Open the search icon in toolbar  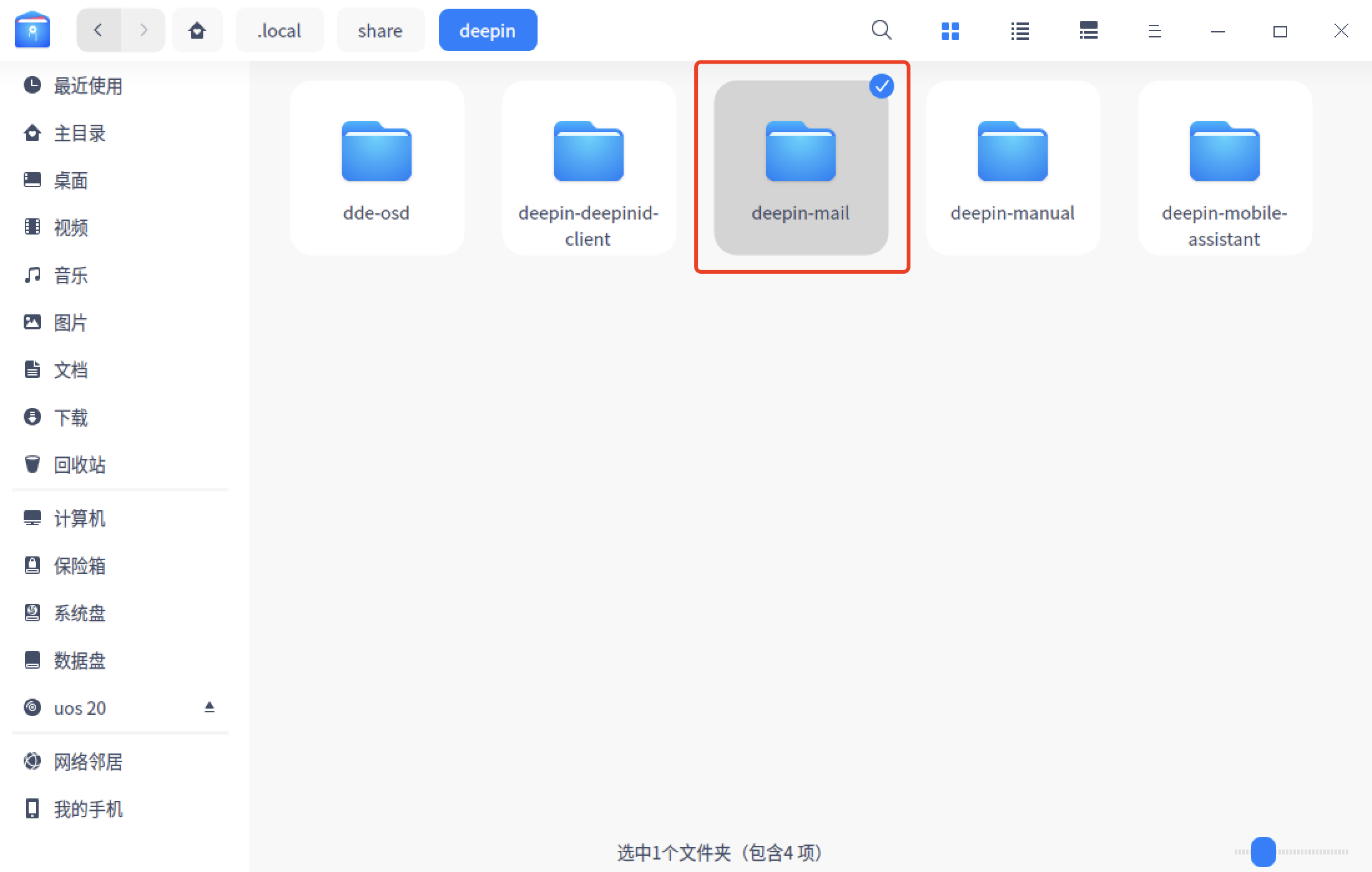[x=881, y=30]
